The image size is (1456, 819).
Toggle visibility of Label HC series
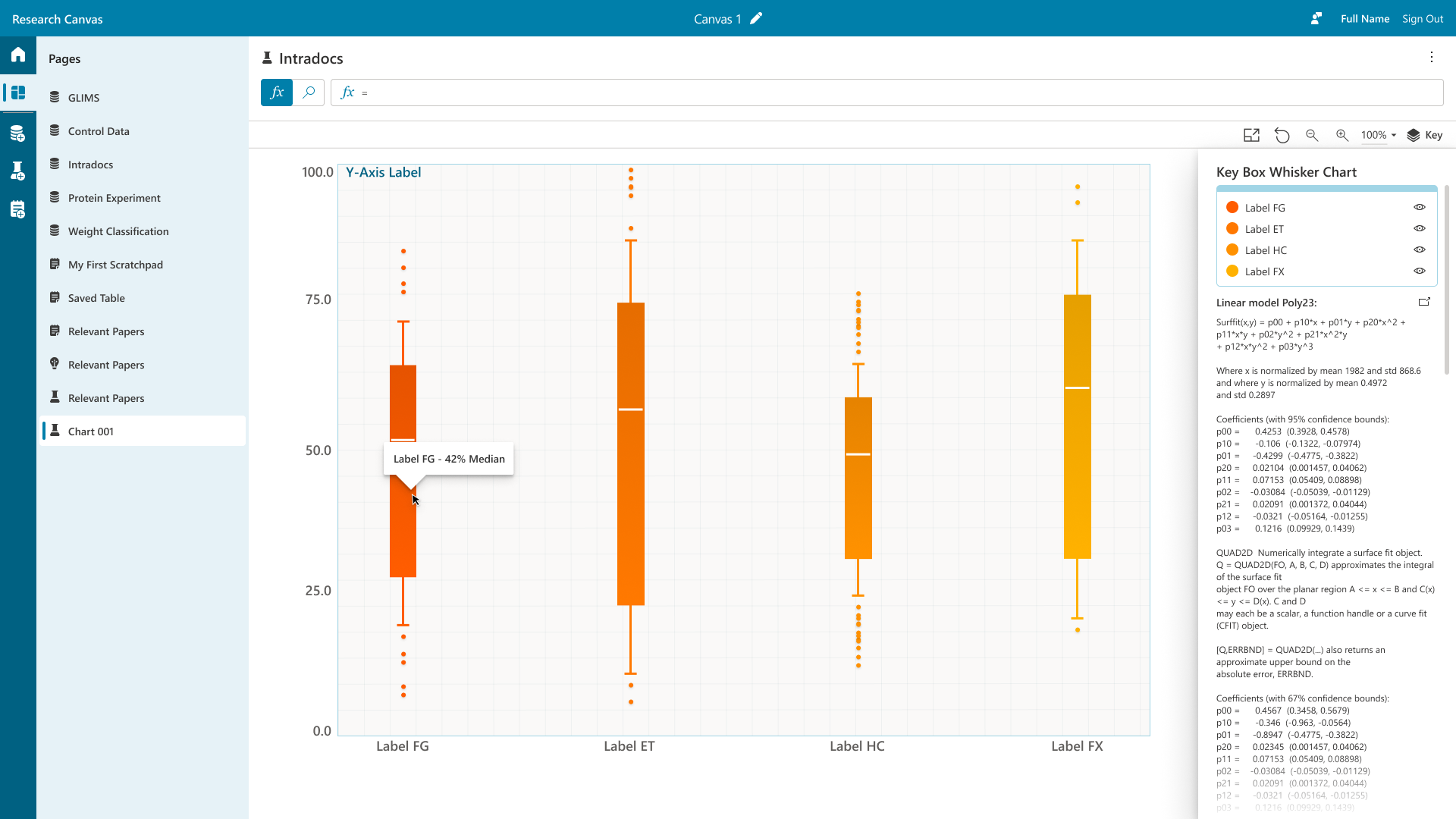click(1420, 249)
